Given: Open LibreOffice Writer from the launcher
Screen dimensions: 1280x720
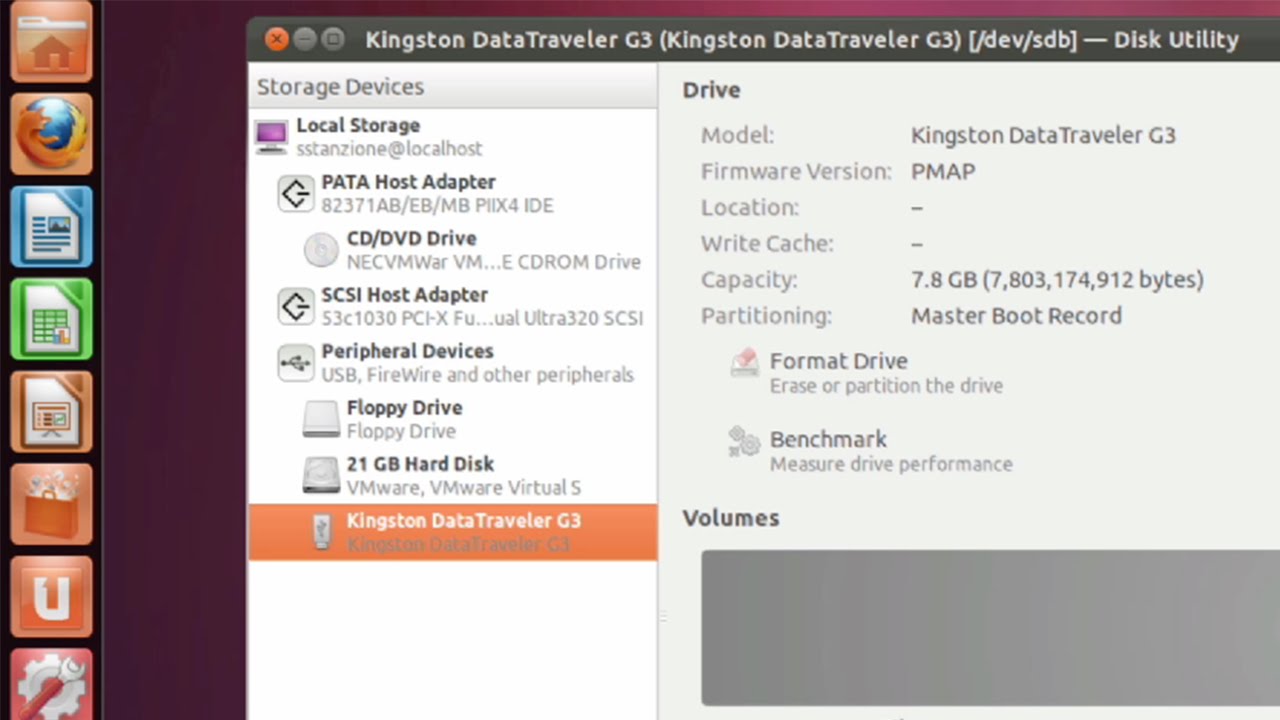Looking at the screenshot, I should click(52, 227).
